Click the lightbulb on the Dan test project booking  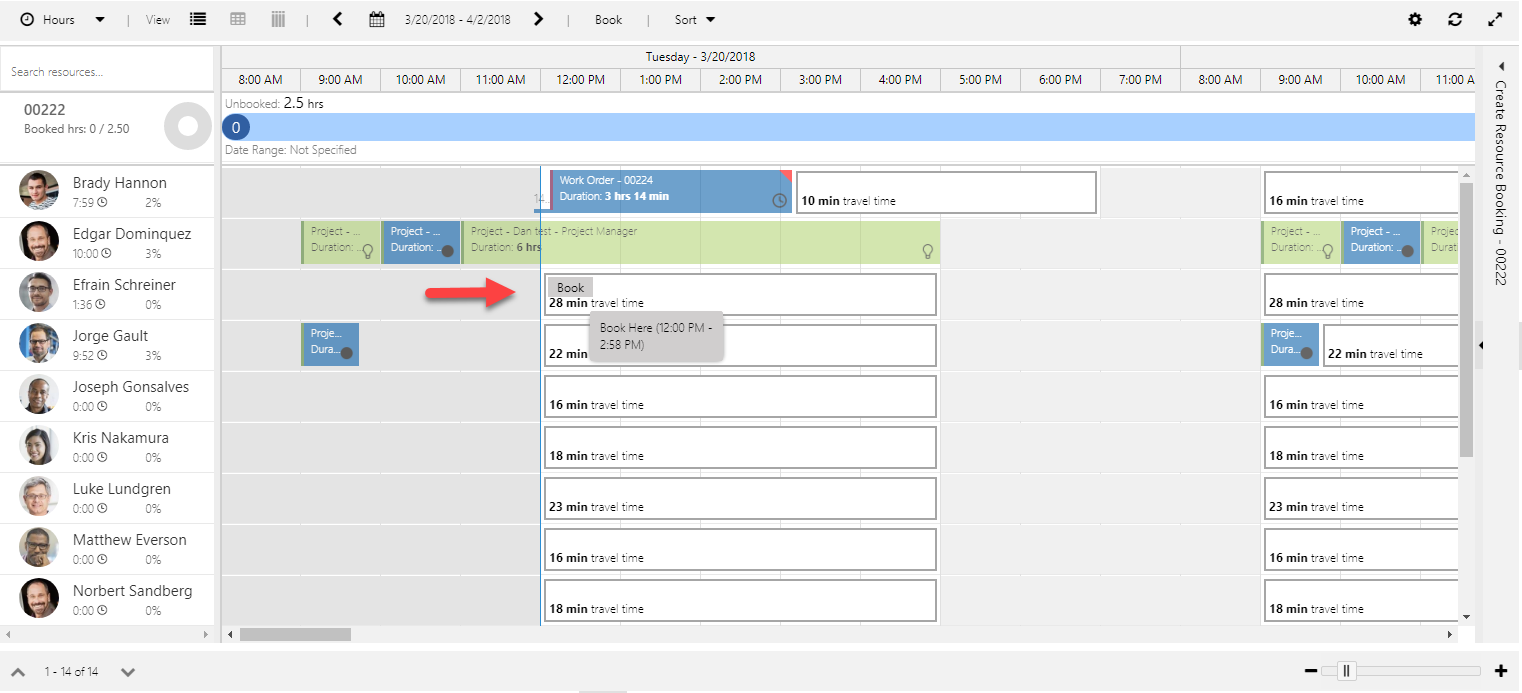tap(928, 253)
